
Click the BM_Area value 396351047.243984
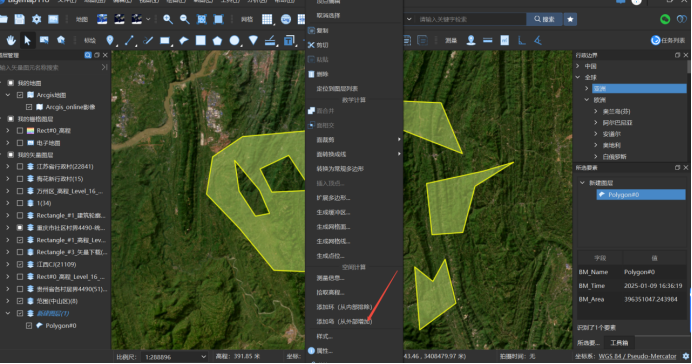click(651, 299)
